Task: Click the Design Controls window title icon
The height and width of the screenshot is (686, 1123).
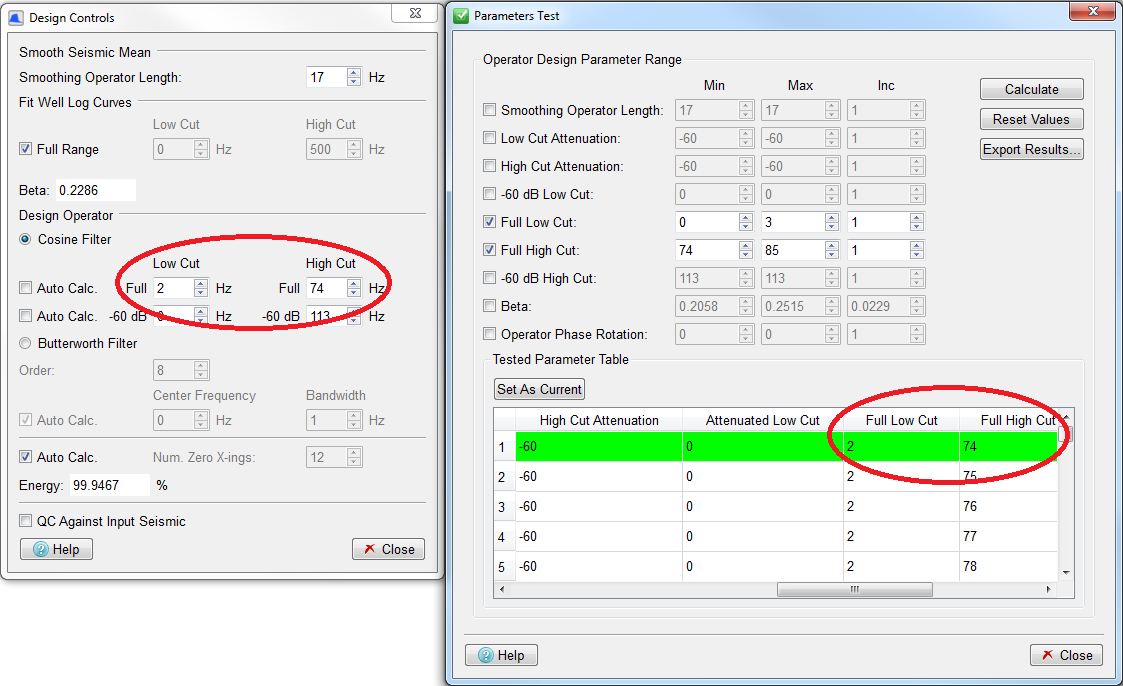Action: coord(15,17)
